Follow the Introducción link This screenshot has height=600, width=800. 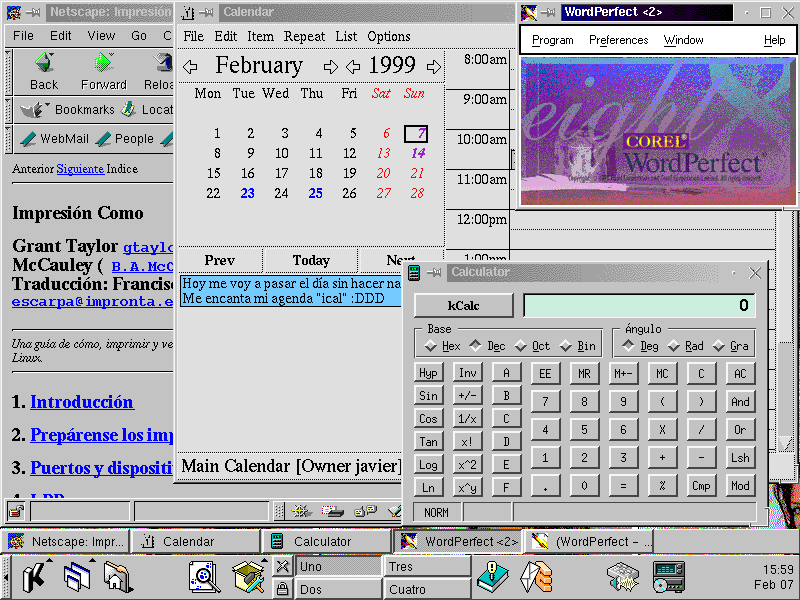pyautogui.click(x=81, y=402)
